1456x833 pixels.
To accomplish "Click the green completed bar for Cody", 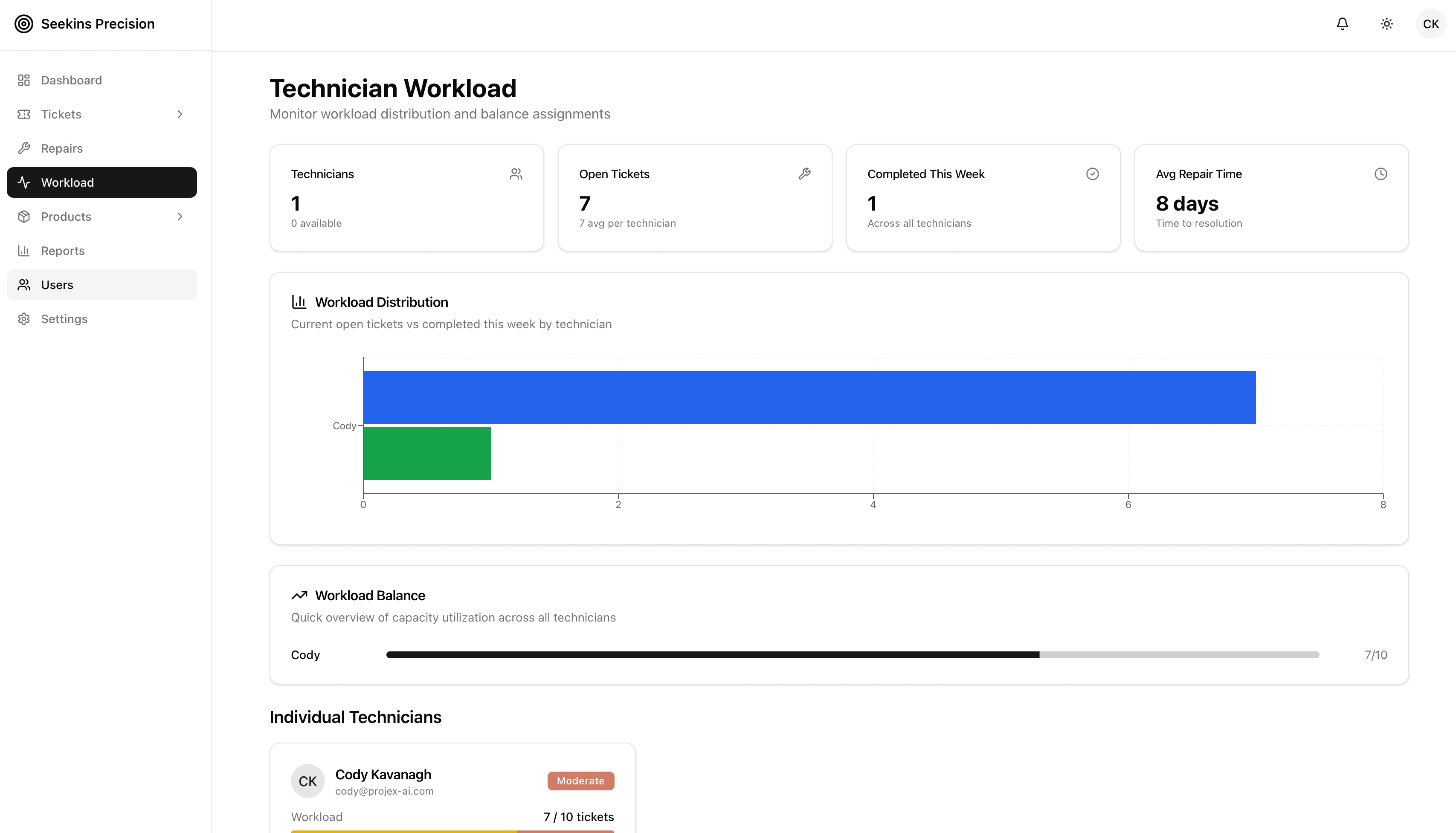I will coord(427,454).
